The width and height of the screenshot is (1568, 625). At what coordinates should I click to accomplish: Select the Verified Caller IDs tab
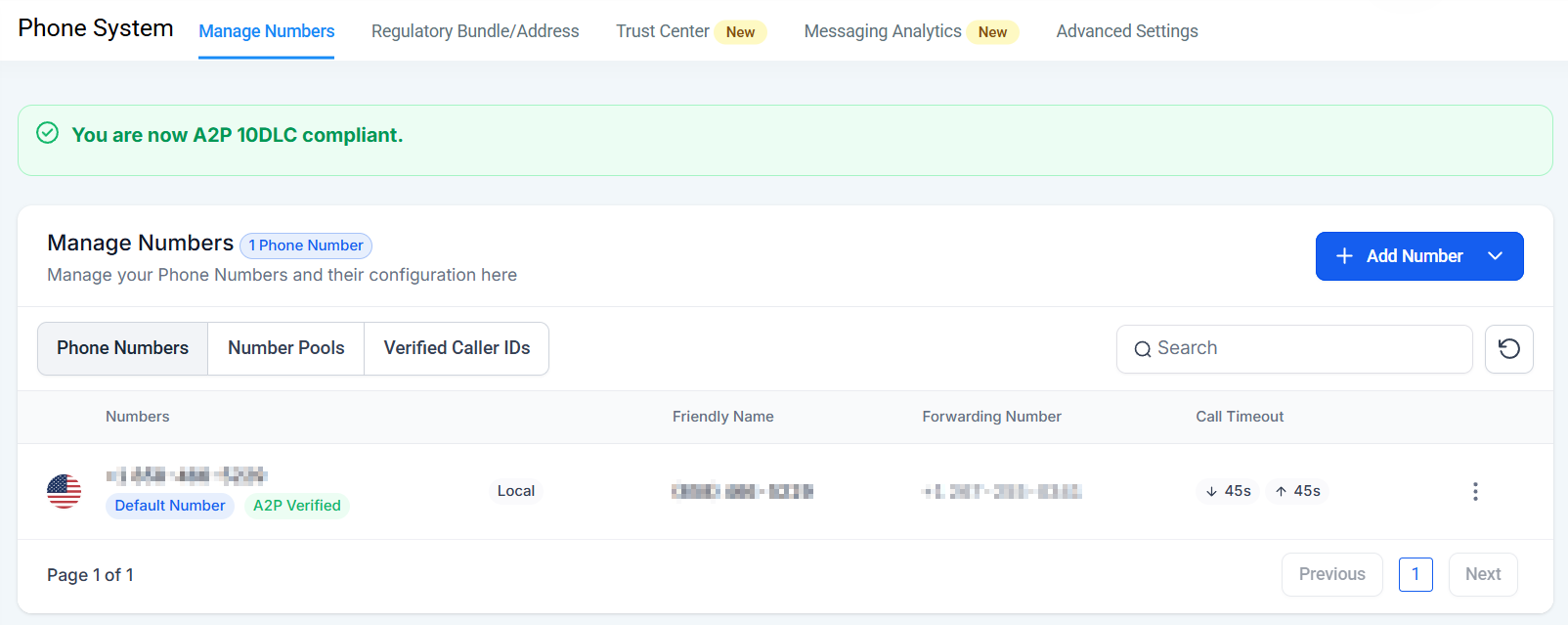coord(457,348)
